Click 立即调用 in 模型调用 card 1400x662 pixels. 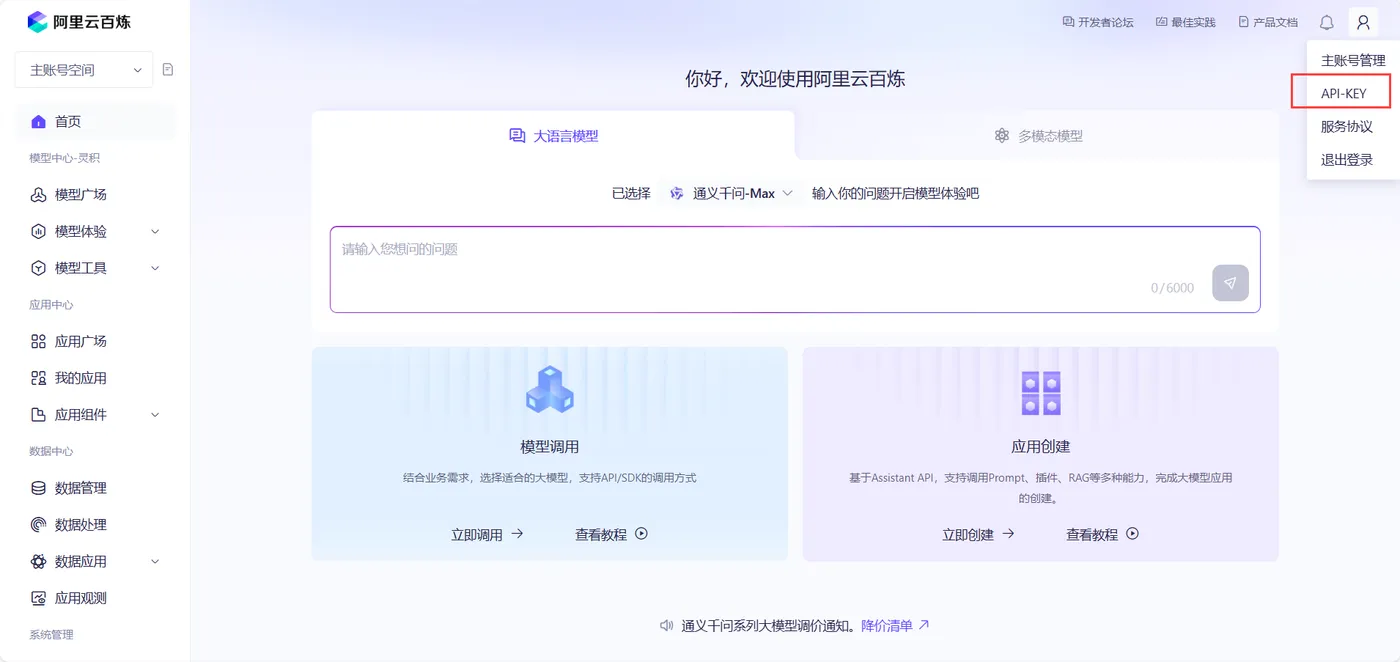click(x=488, y=534)
